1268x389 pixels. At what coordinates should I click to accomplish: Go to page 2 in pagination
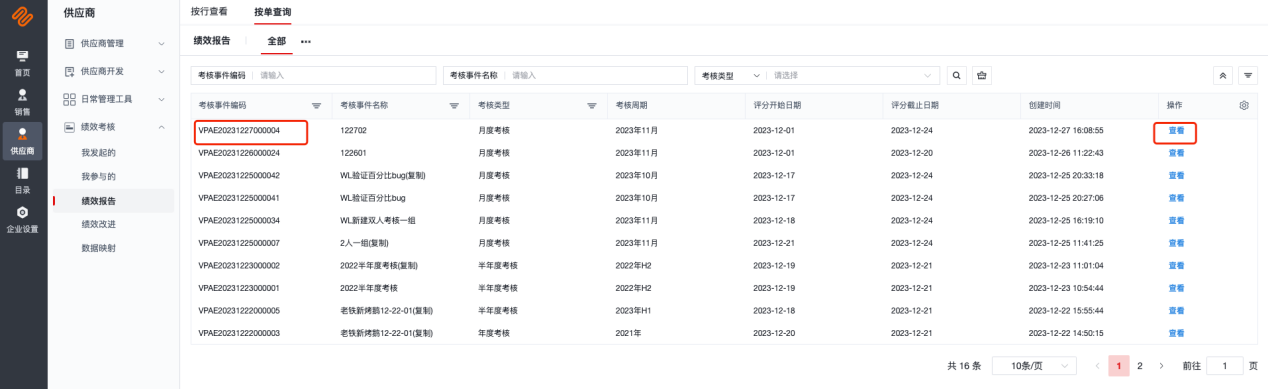(1139, 366)
